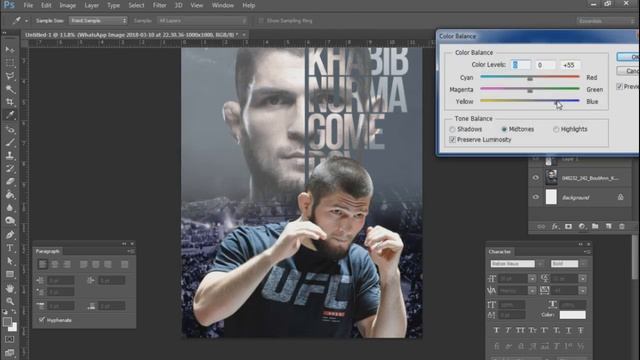Apply Faux Italic in Character panel
Image resolution: width=640 pixels, height=360 pixels.
(508, 330)
